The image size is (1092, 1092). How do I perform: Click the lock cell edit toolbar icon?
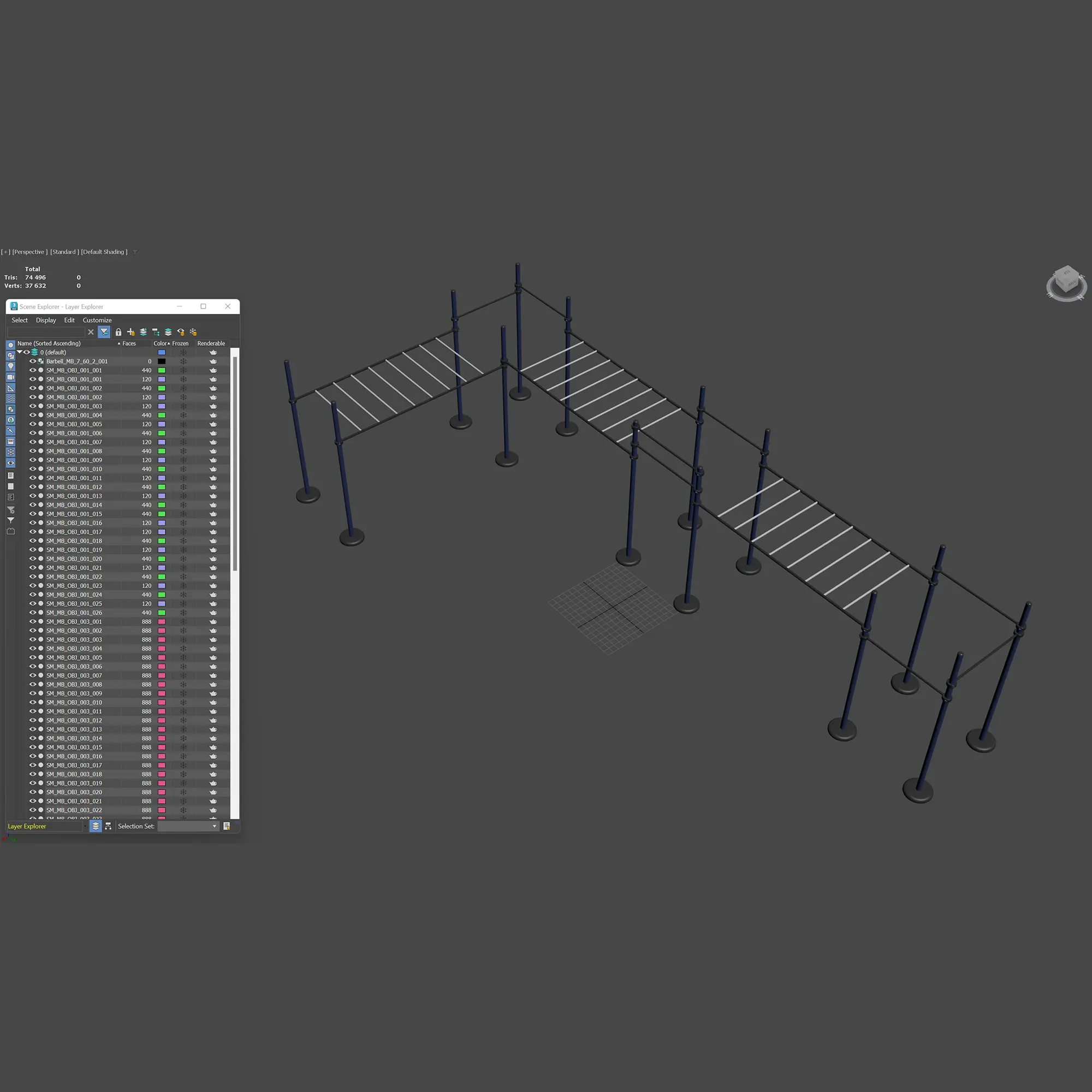(118, 332)
